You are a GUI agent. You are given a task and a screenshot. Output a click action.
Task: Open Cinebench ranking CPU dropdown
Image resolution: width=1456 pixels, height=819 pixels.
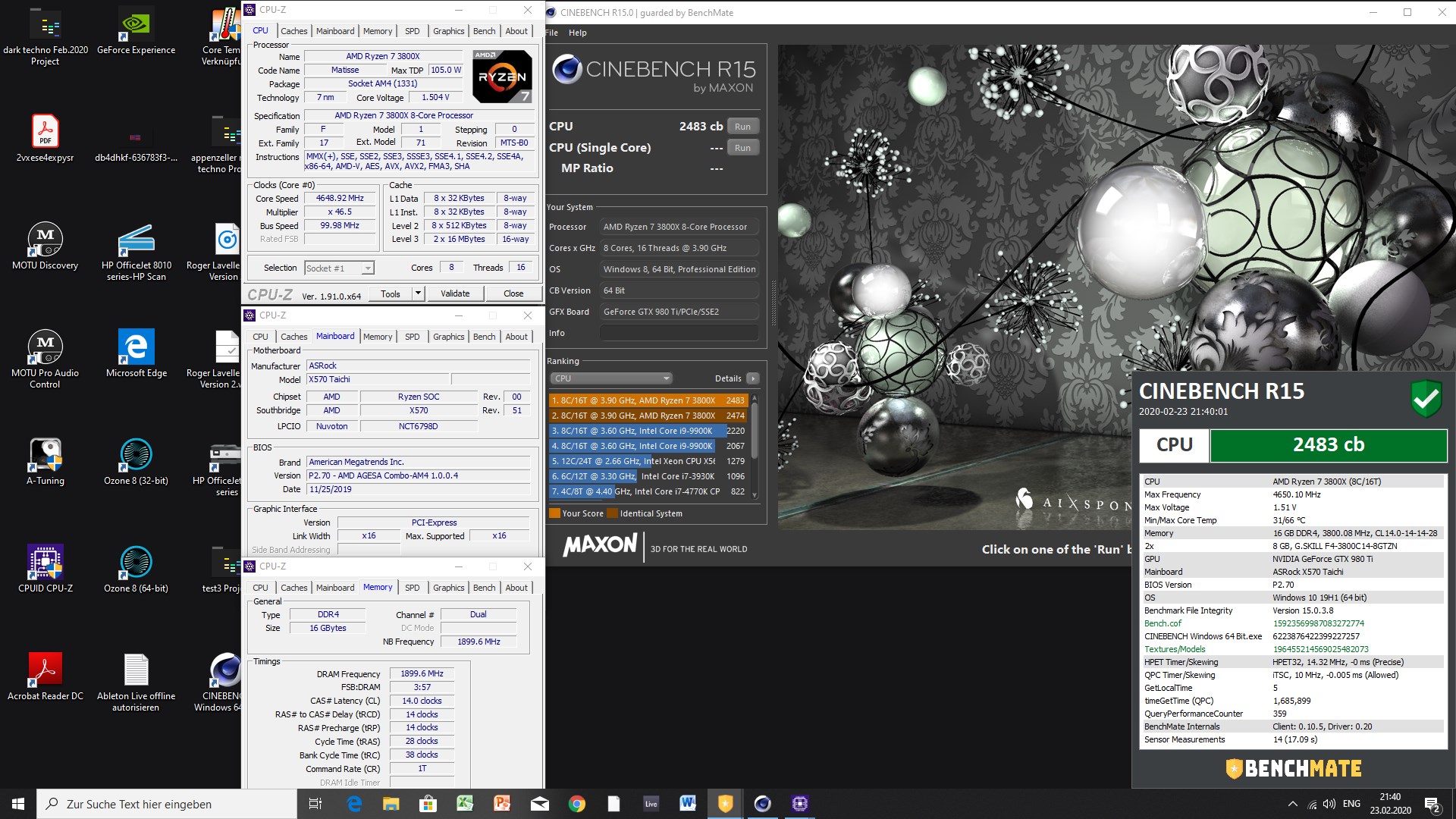pos(611,378)
